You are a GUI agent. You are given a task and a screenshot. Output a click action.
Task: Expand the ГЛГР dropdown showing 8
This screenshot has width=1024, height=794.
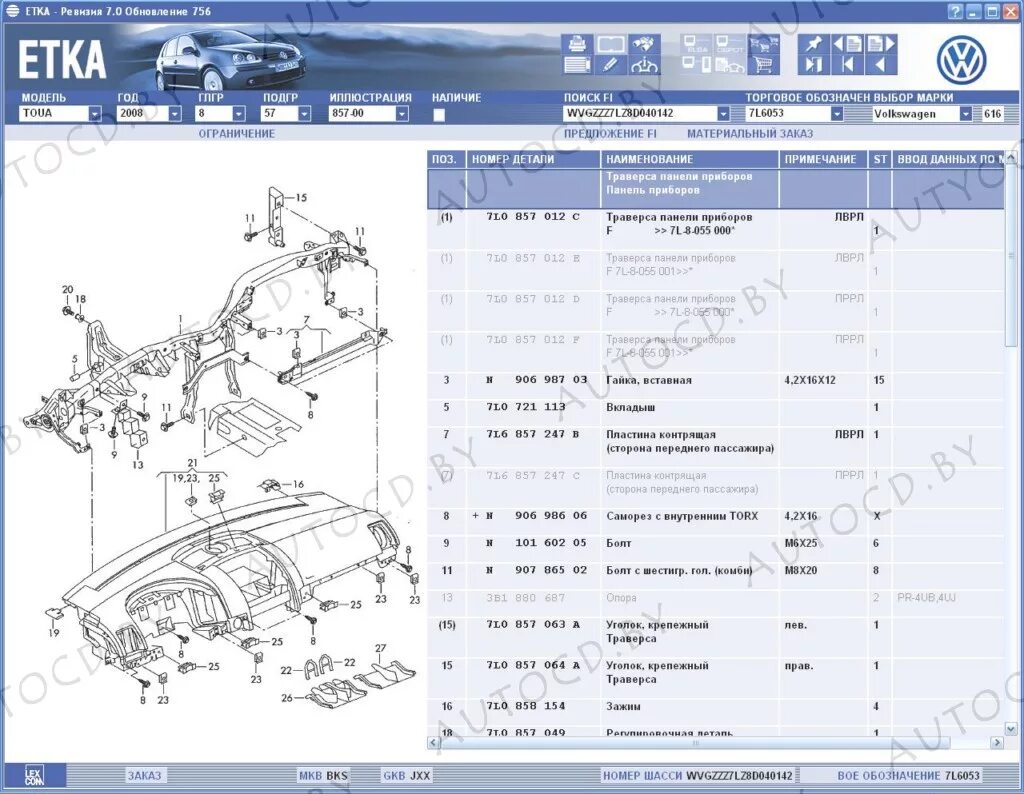pyautogui.click(x=239, y=114)
